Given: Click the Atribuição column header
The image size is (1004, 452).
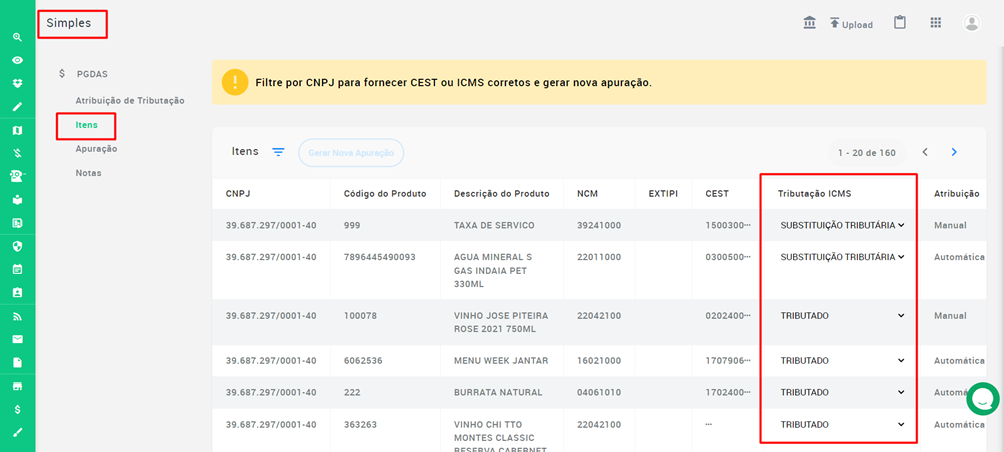Looking at the screenshot, I should (x=957, y=194).
